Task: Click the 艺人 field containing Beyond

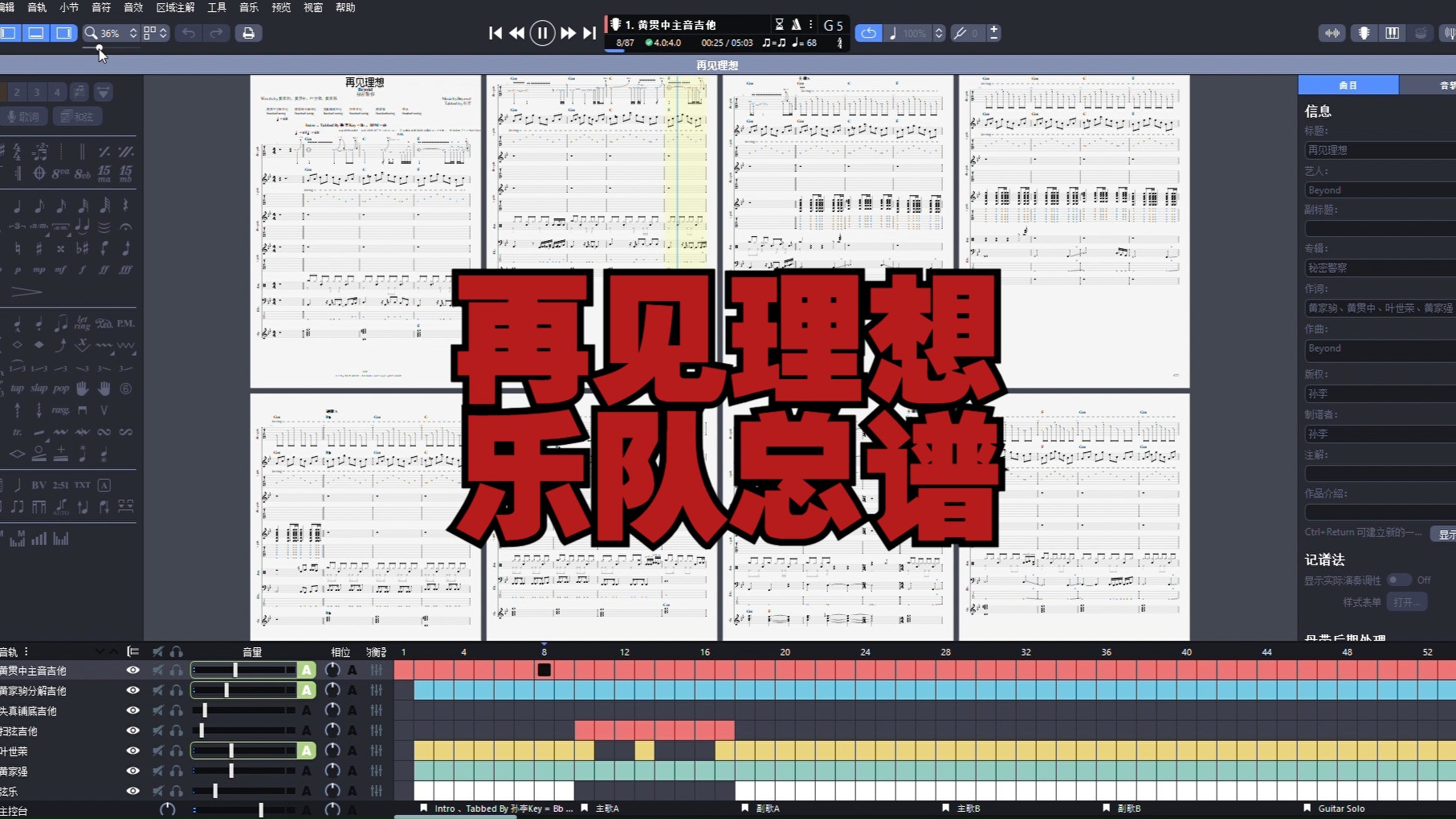Action: (x=1381, y=190)
